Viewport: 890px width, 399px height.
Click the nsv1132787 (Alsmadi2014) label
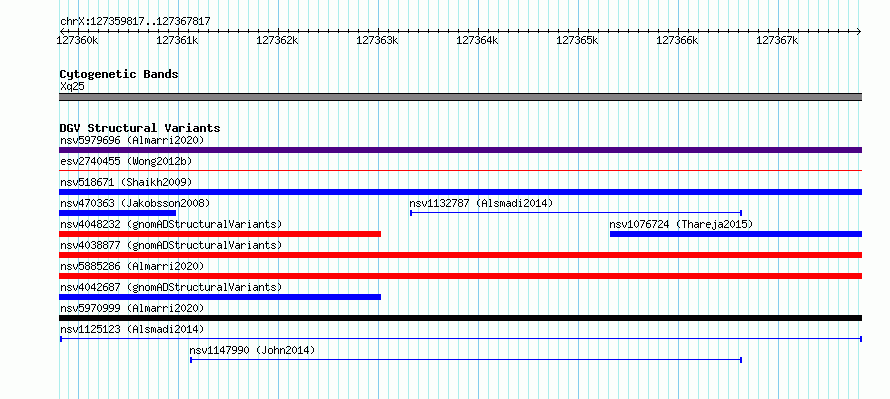pos(481,203)
